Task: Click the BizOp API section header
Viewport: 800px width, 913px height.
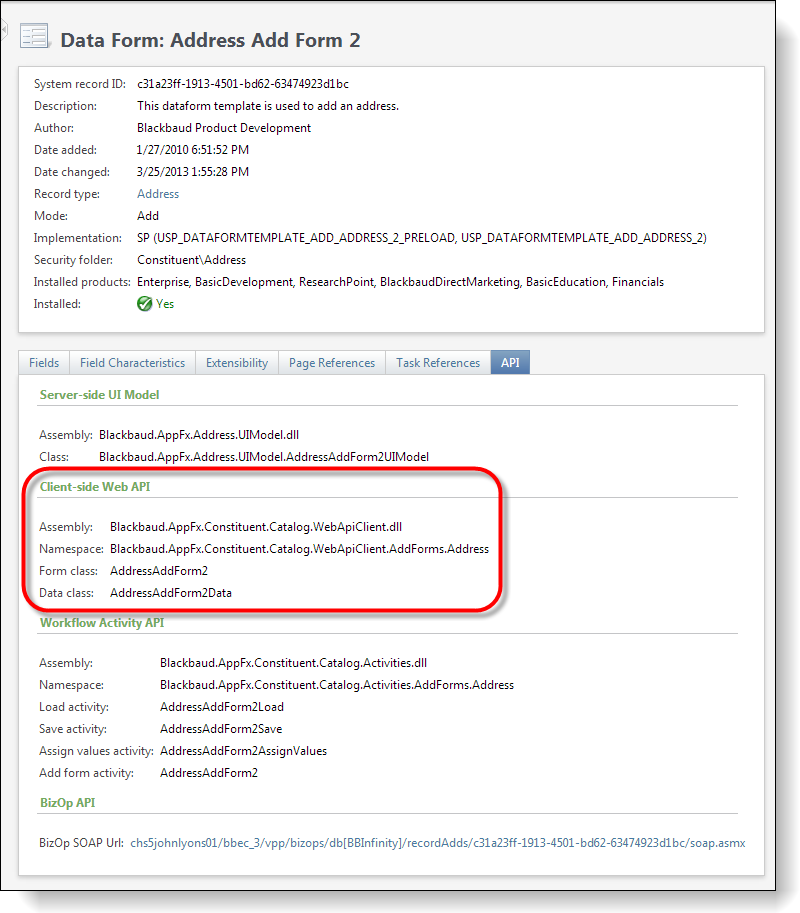Action: point(67,803)
